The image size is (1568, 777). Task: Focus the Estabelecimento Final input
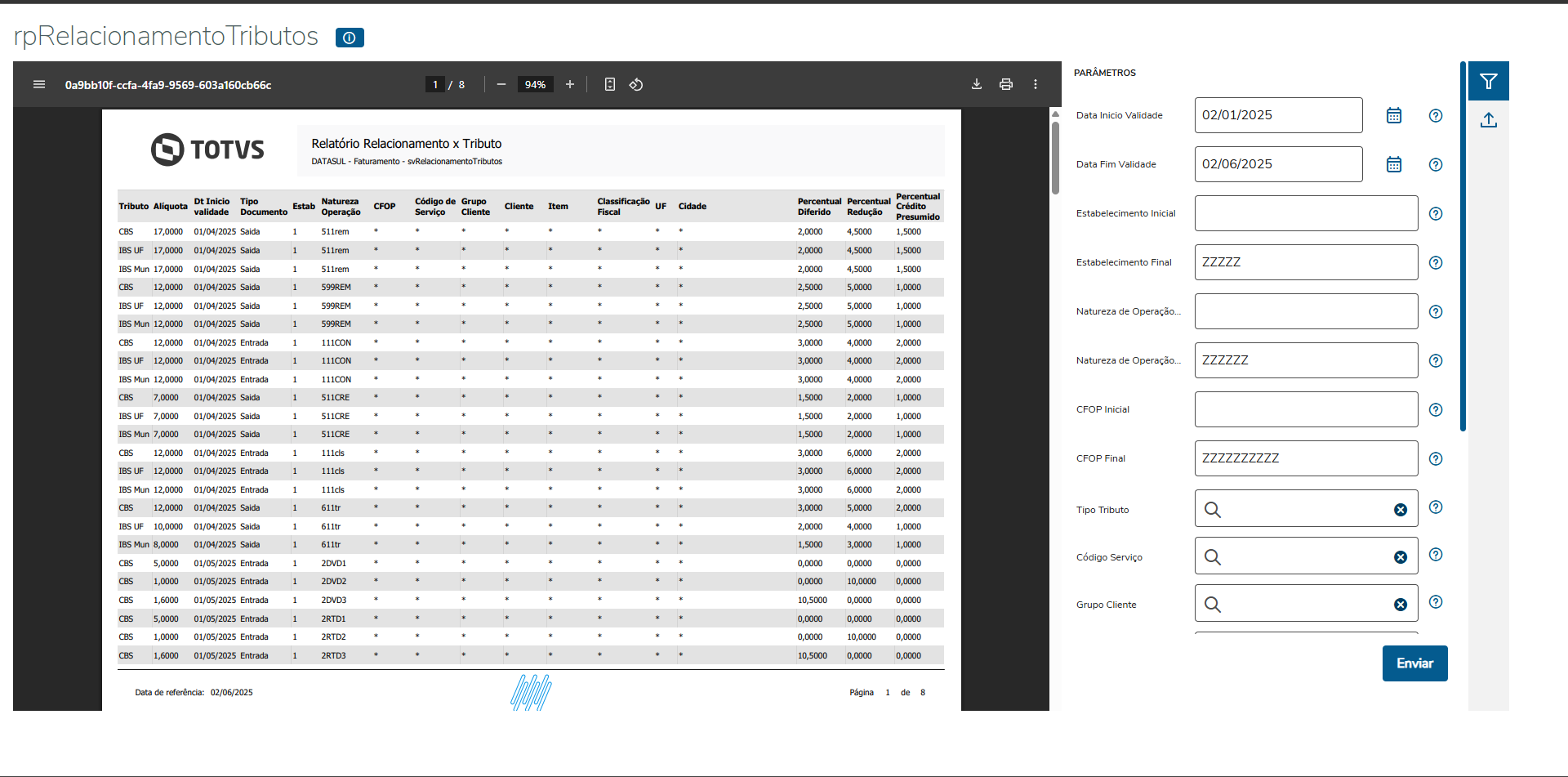pos(1306,262)
